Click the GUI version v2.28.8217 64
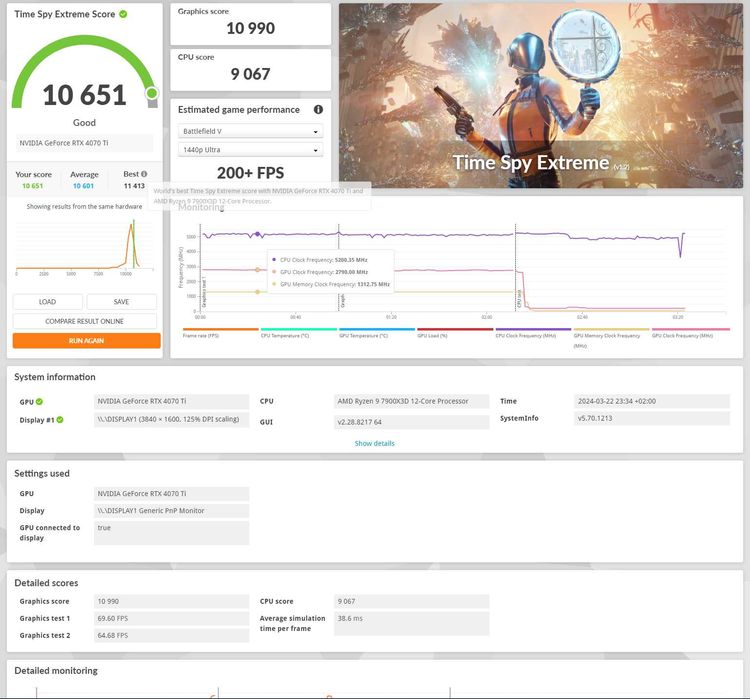Viewport: 750px width, 699px height. [x=411, y=422]
